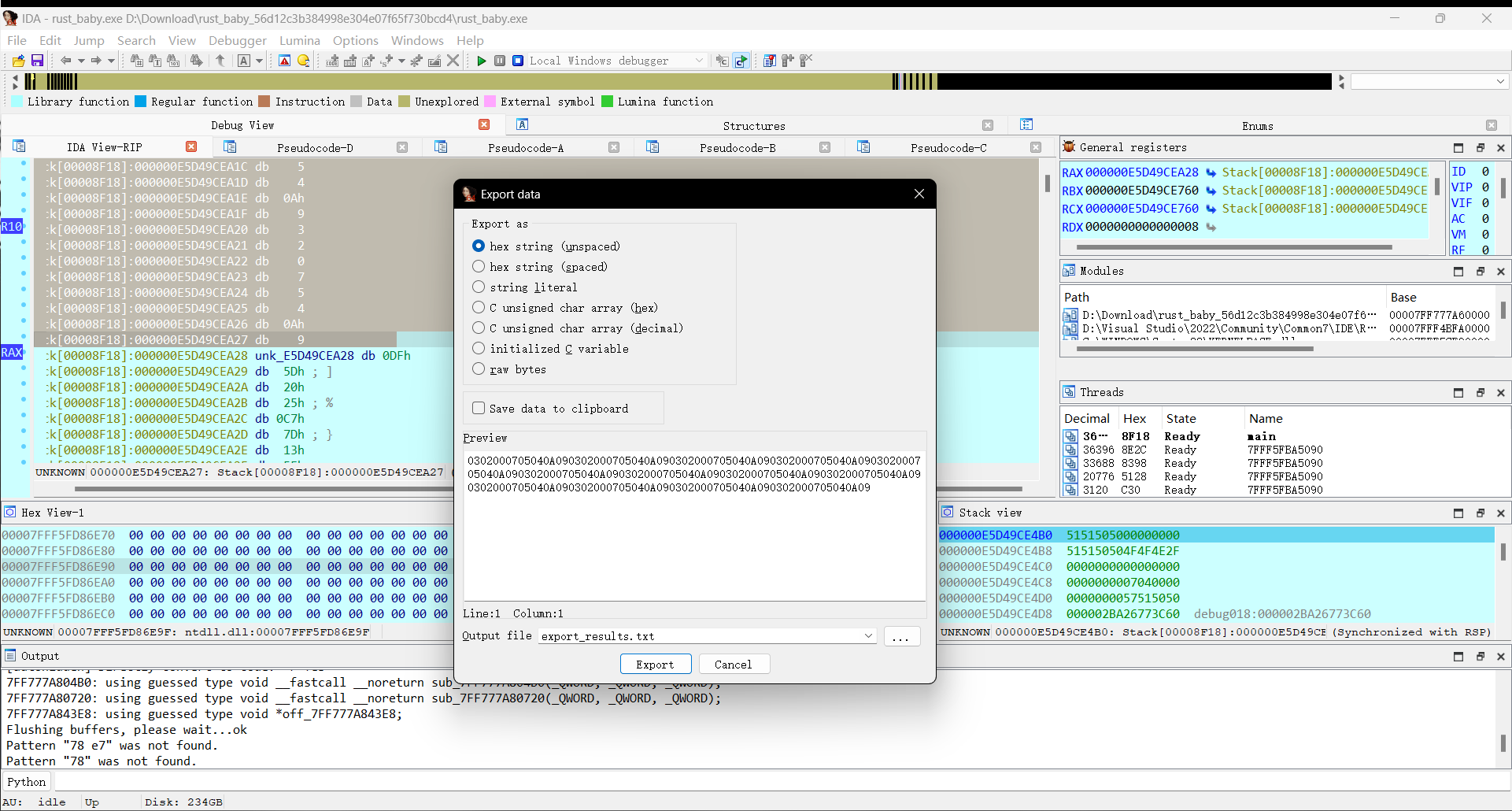The image size is (1512, 811).
Task: Click the hex preview text area
Action: 694,525
